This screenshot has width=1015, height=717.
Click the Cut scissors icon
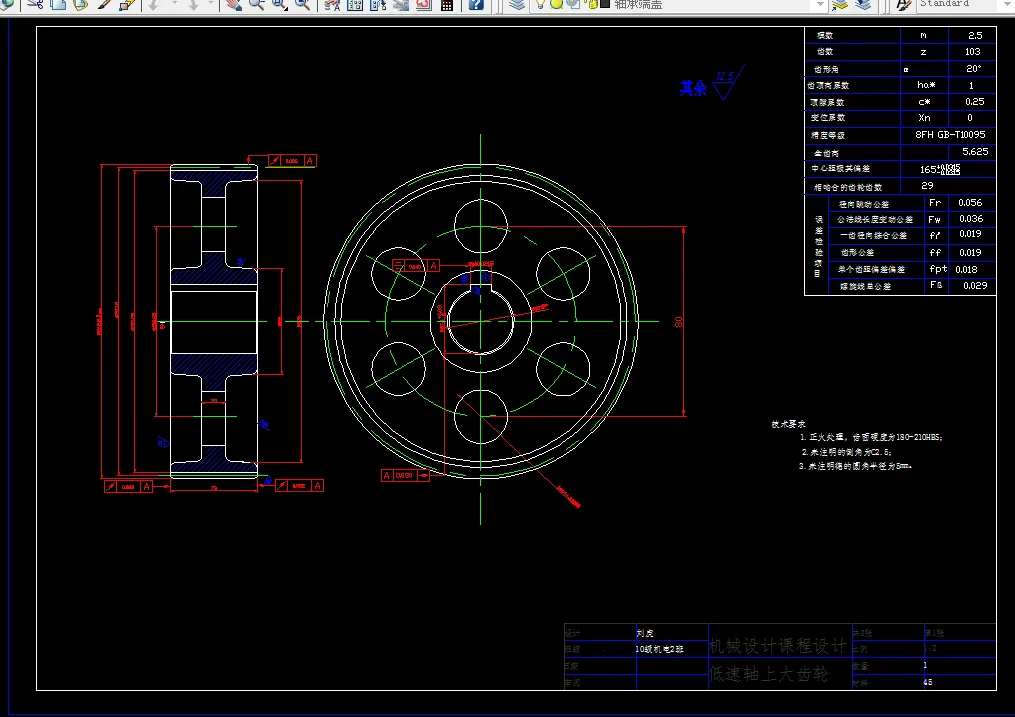pos(36,4)
